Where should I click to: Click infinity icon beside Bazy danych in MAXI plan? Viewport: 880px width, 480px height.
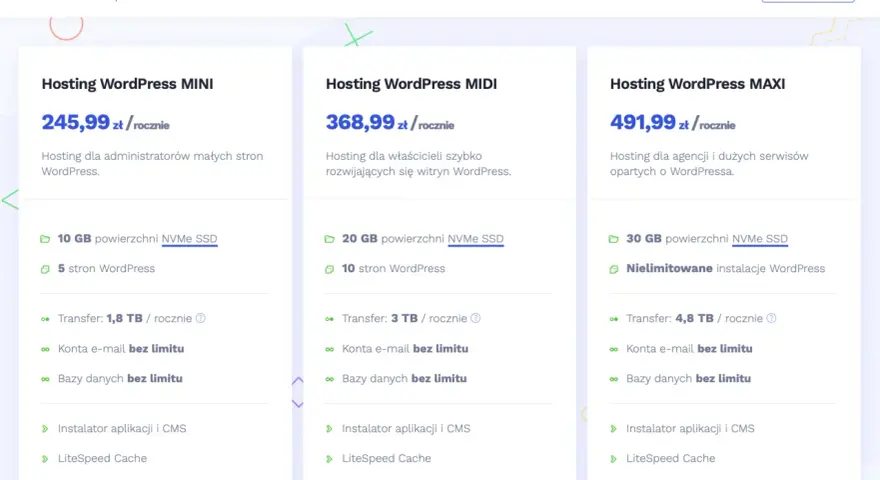coord(613,379)
